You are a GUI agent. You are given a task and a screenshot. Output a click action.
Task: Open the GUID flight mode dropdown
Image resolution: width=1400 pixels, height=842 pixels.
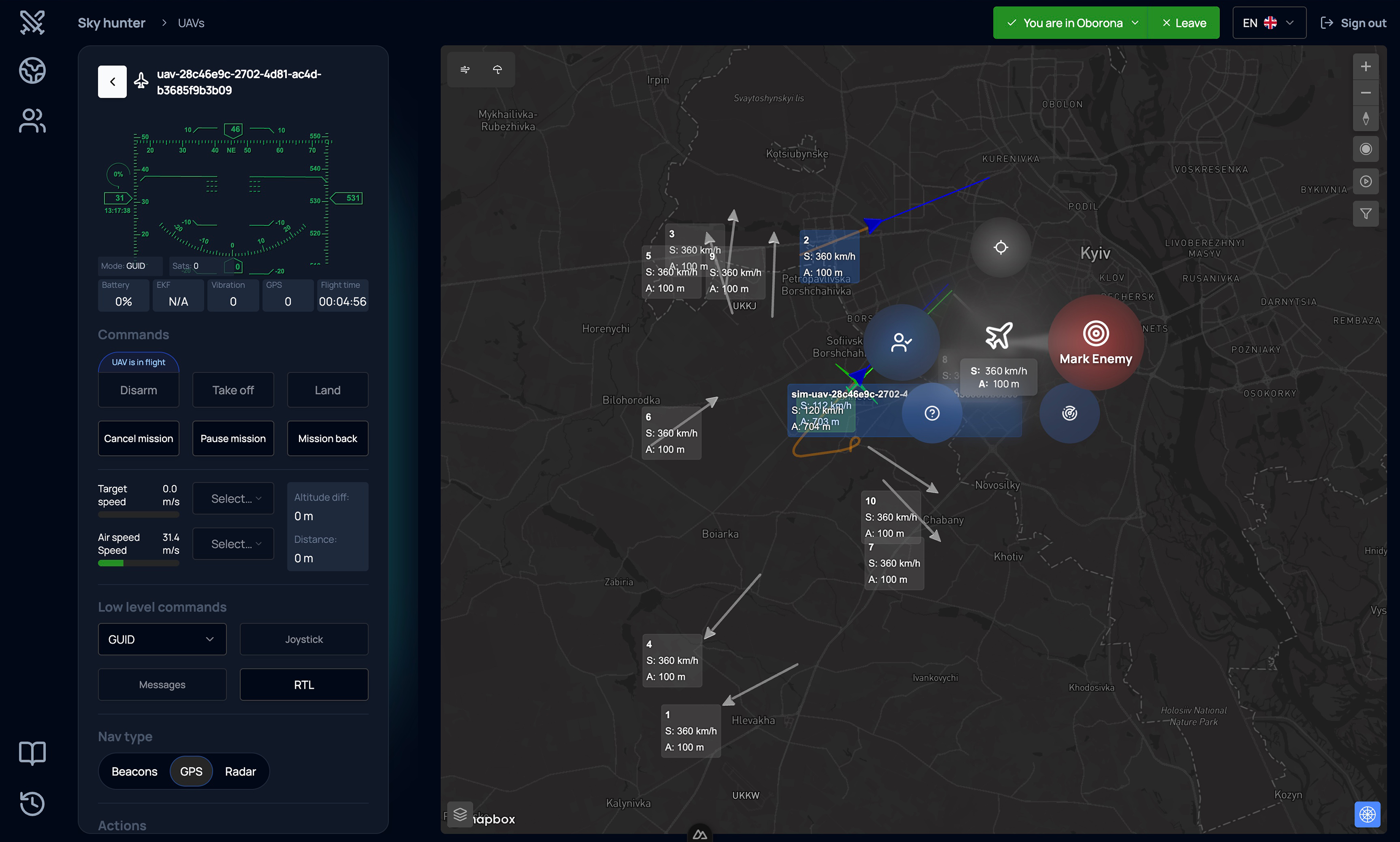(162, 639)
